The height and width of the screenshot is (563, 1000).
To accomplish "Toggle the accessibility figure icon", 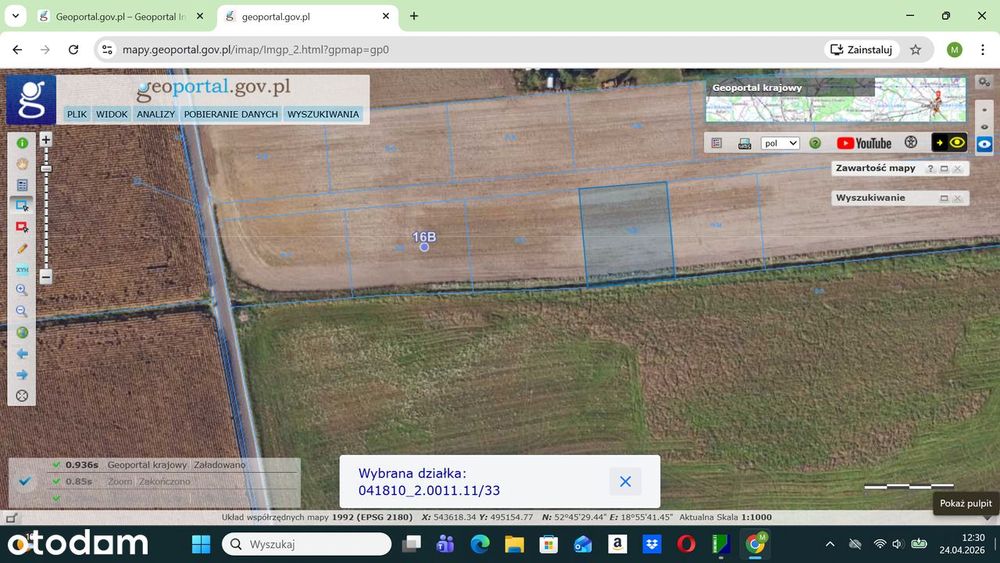I will tap(911, 143).
